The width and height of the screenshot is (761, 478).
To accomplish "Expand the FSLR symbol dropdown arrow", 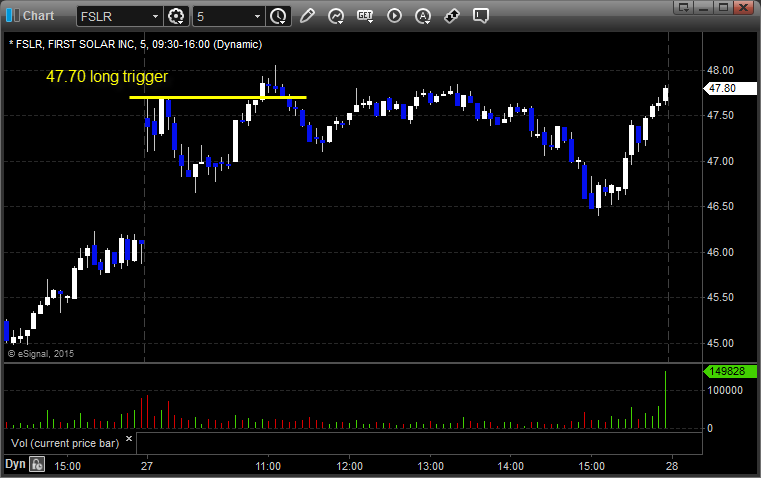I will coord(155,16).
